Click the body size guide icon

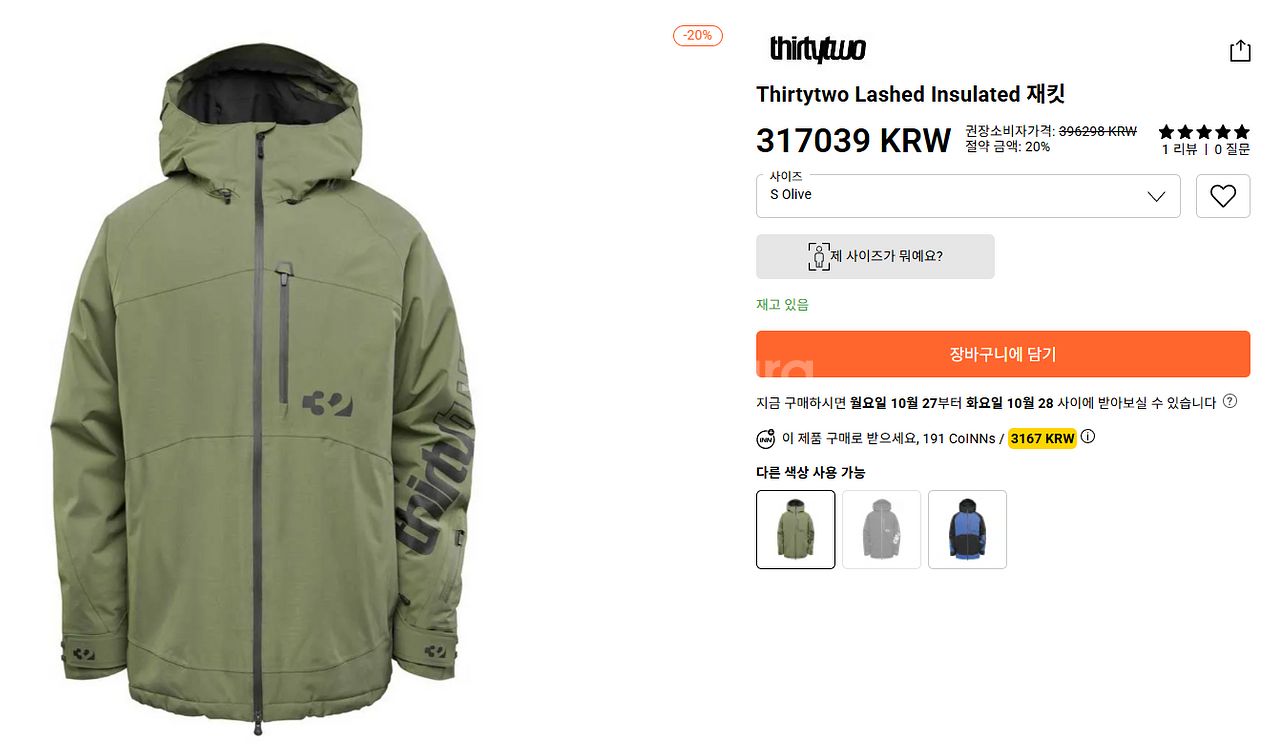tap(819, 256)
